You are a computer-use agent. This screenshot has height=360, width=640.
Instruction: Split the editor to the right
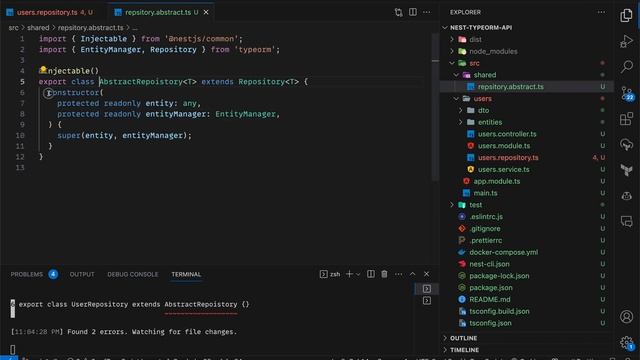pos(413,12)
